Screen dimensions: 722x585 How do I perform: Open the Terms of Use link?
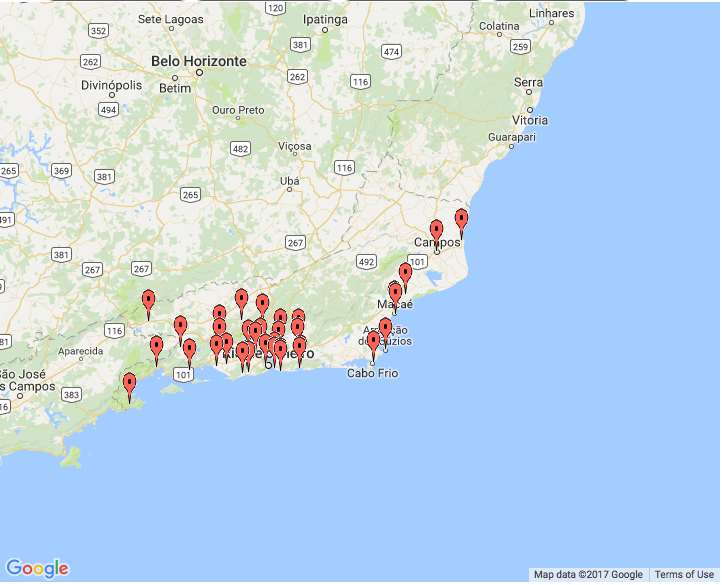(x=684, y=575)
